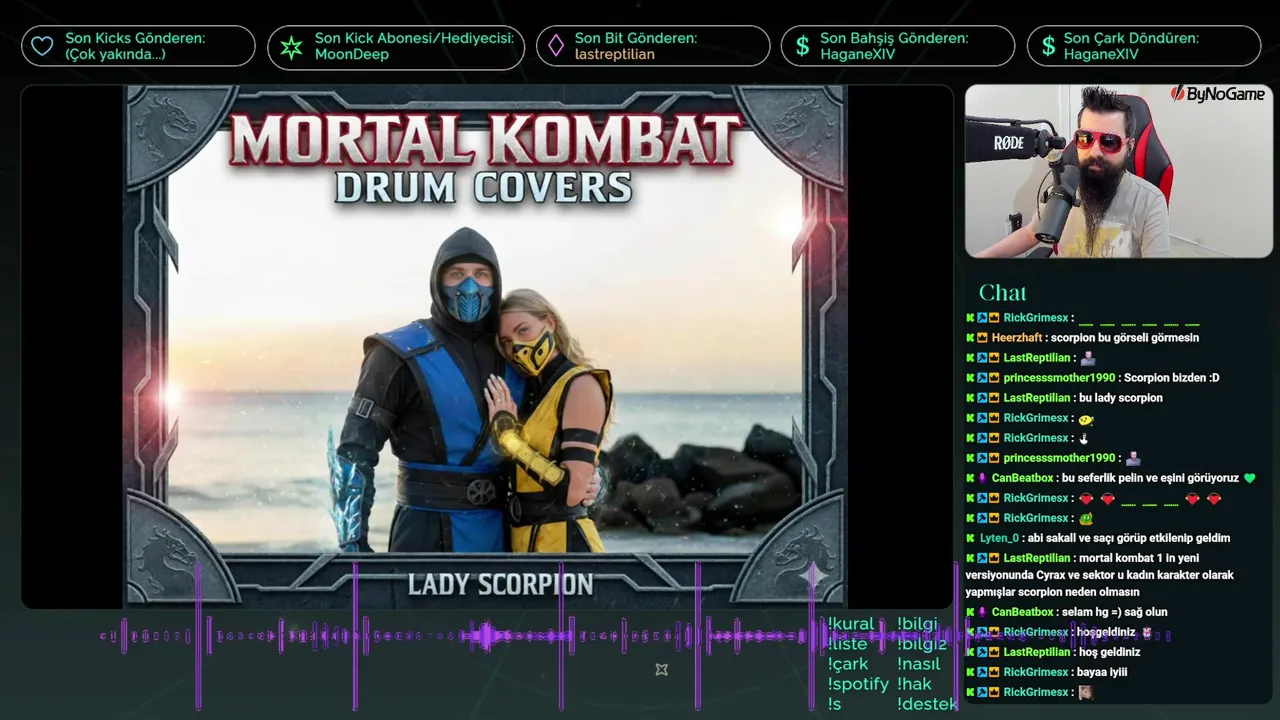Click the !liste command text
Viewport: 1280px width, 720px height.
(x=847, y=644)
